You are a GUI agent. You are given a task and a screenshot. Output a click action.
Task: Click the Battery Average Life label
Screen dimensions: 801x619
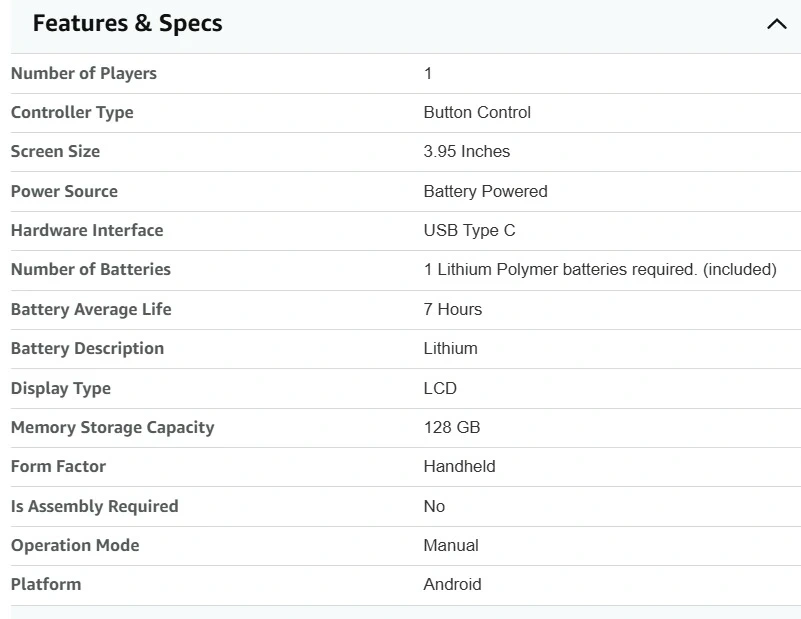91,309
